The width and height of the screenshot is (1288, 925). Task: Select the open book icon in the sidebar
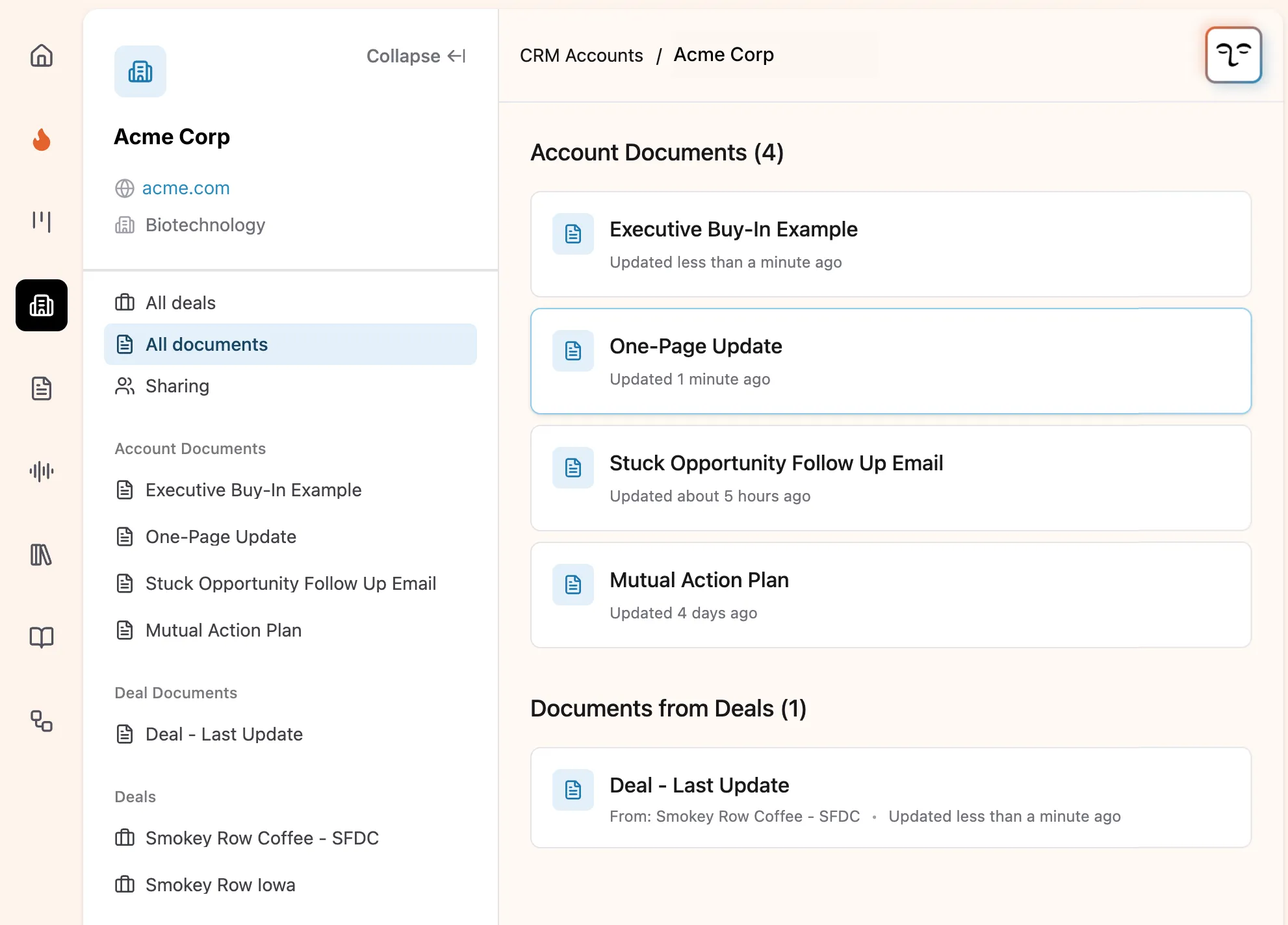pos(41,638)
